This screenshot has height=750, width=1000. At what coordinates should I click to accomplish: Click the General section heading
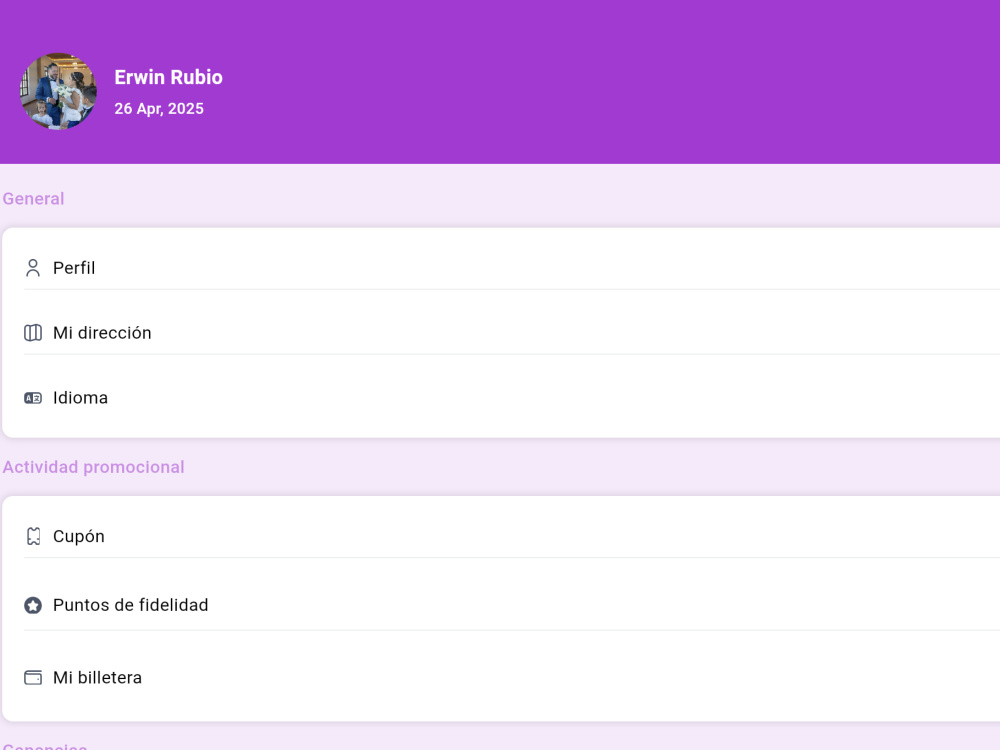[33, 198]
